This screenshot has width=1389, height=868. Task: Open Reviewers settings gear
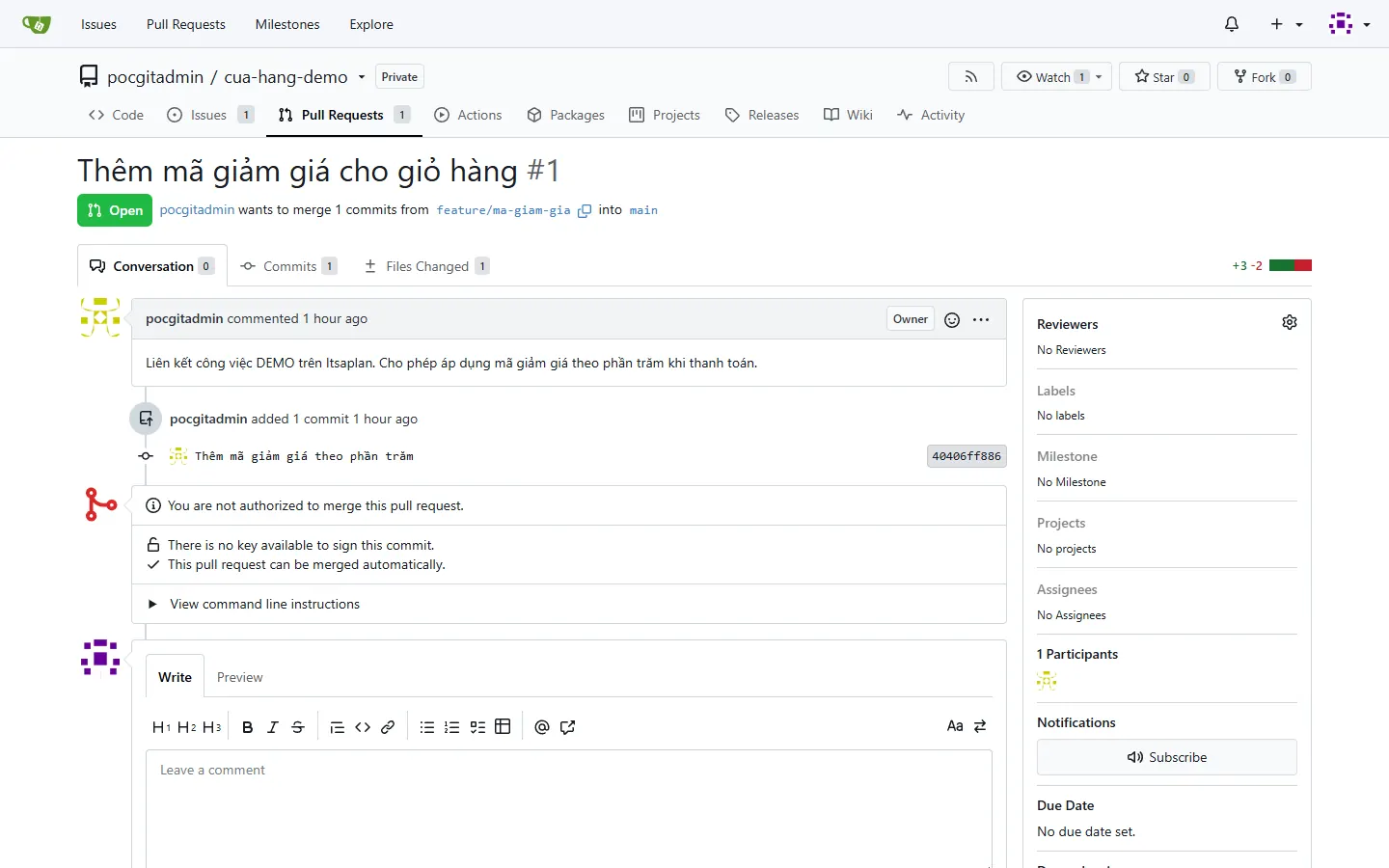pos(1290,322)
